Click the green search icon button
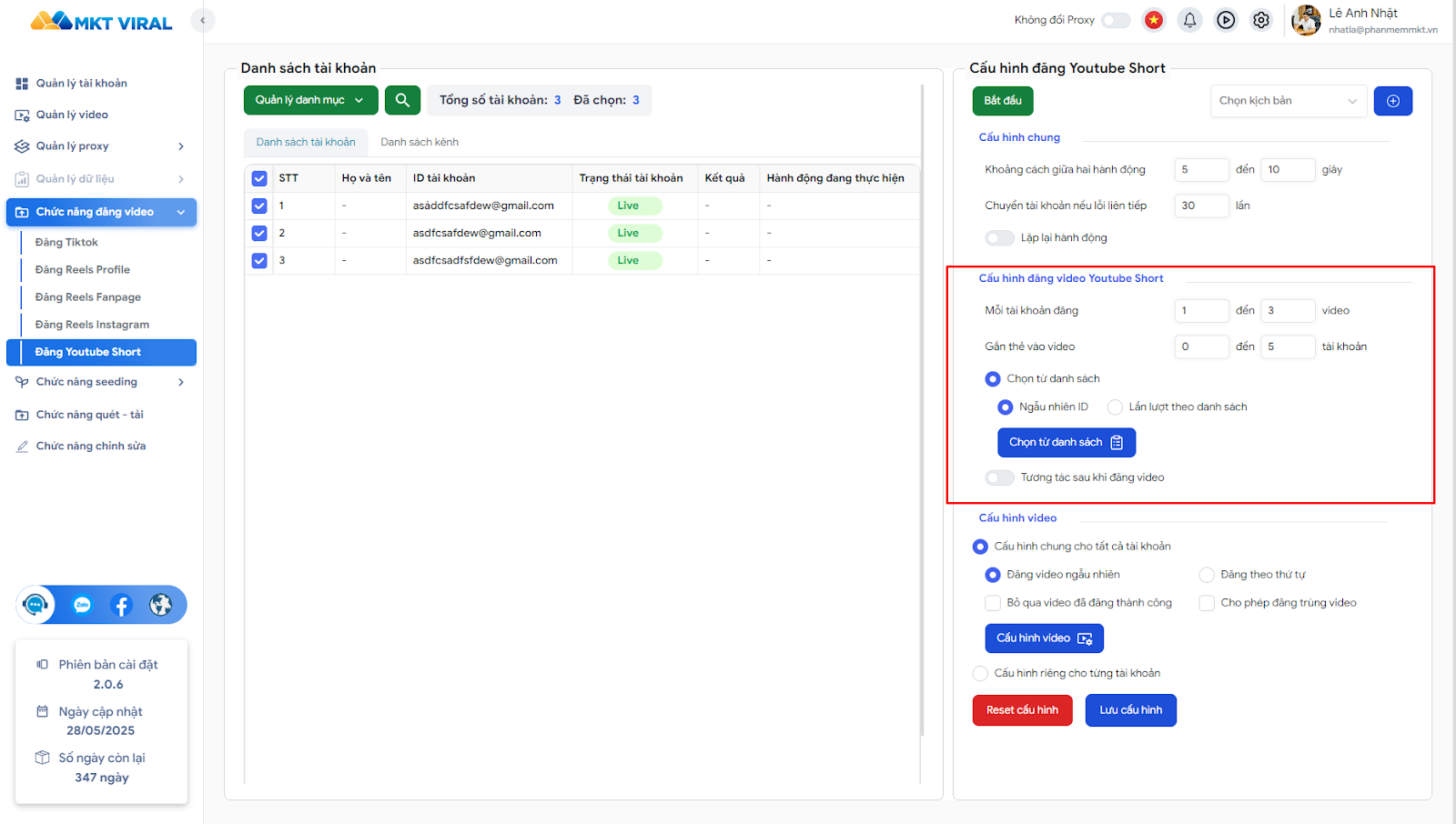1456x824 pixels. click(402, 100)
